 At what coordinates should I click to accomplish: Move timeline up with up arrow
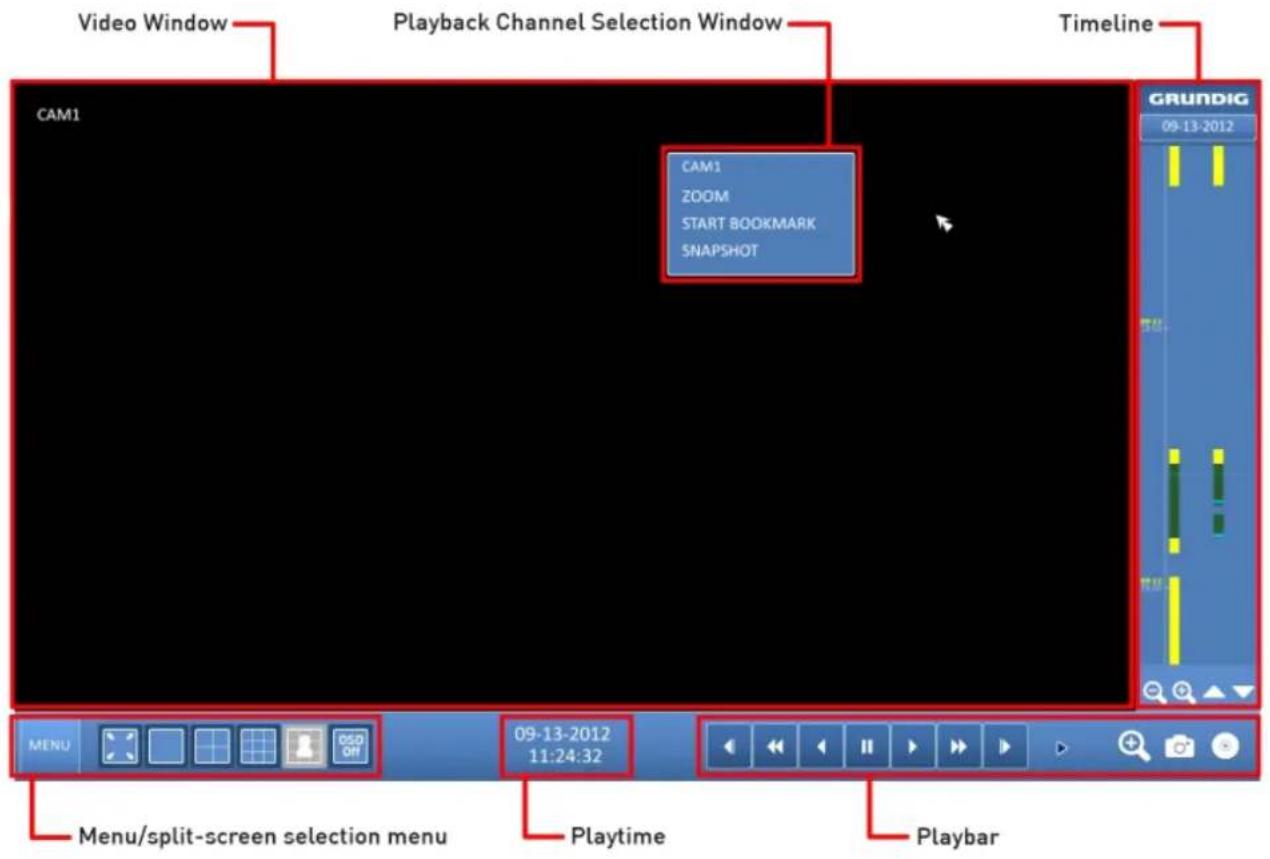tap(1213, 691)
